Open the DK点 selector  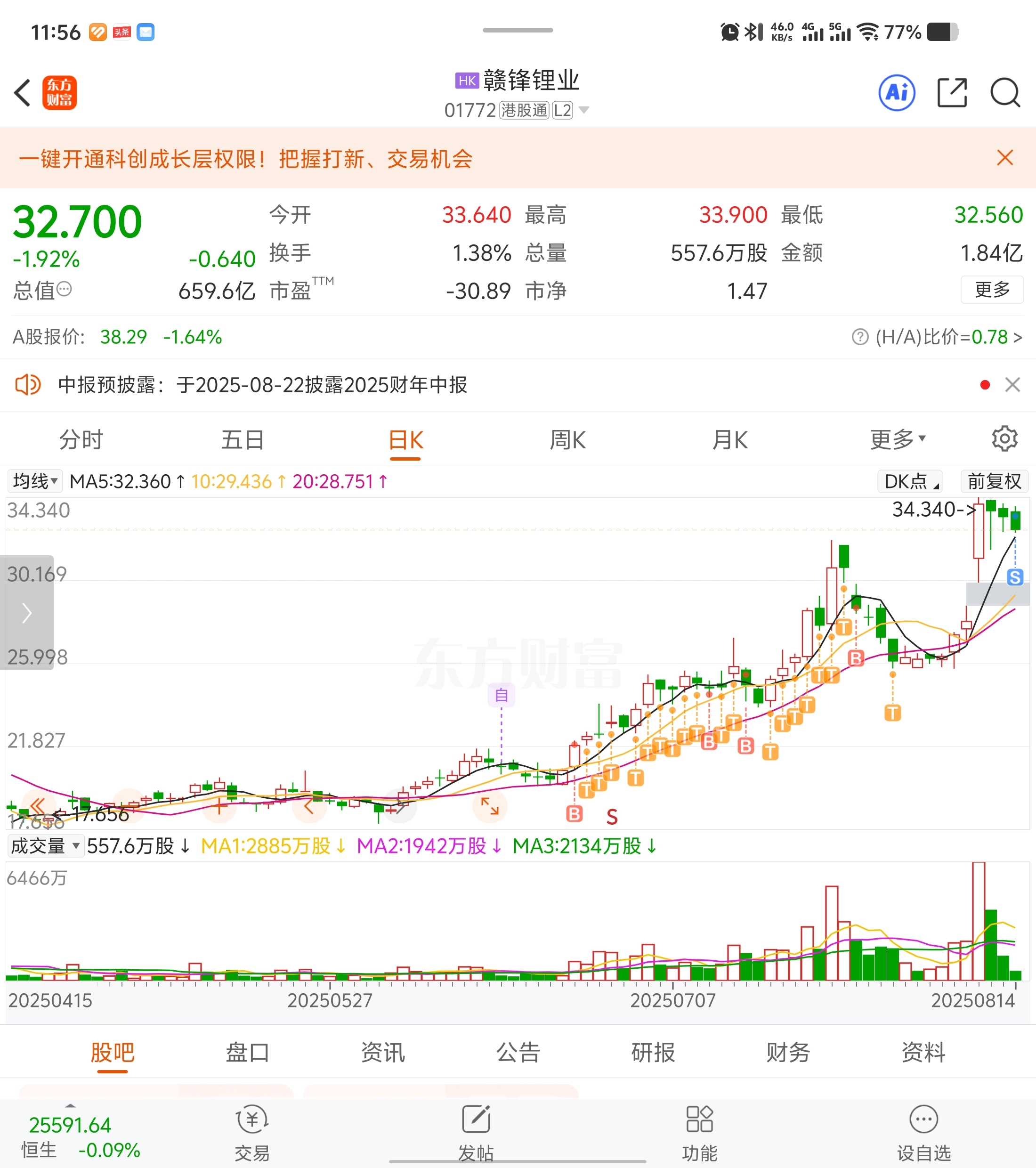pos(910,481)
